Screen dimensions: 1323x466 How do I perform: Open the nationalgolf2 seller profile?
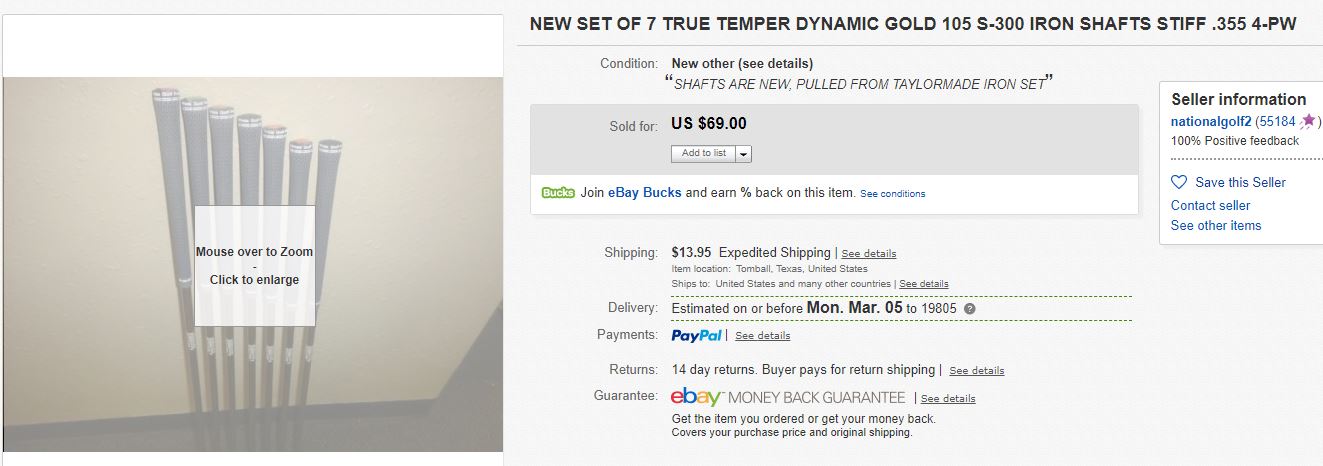pyautogui.click(x=1211, y=121)
